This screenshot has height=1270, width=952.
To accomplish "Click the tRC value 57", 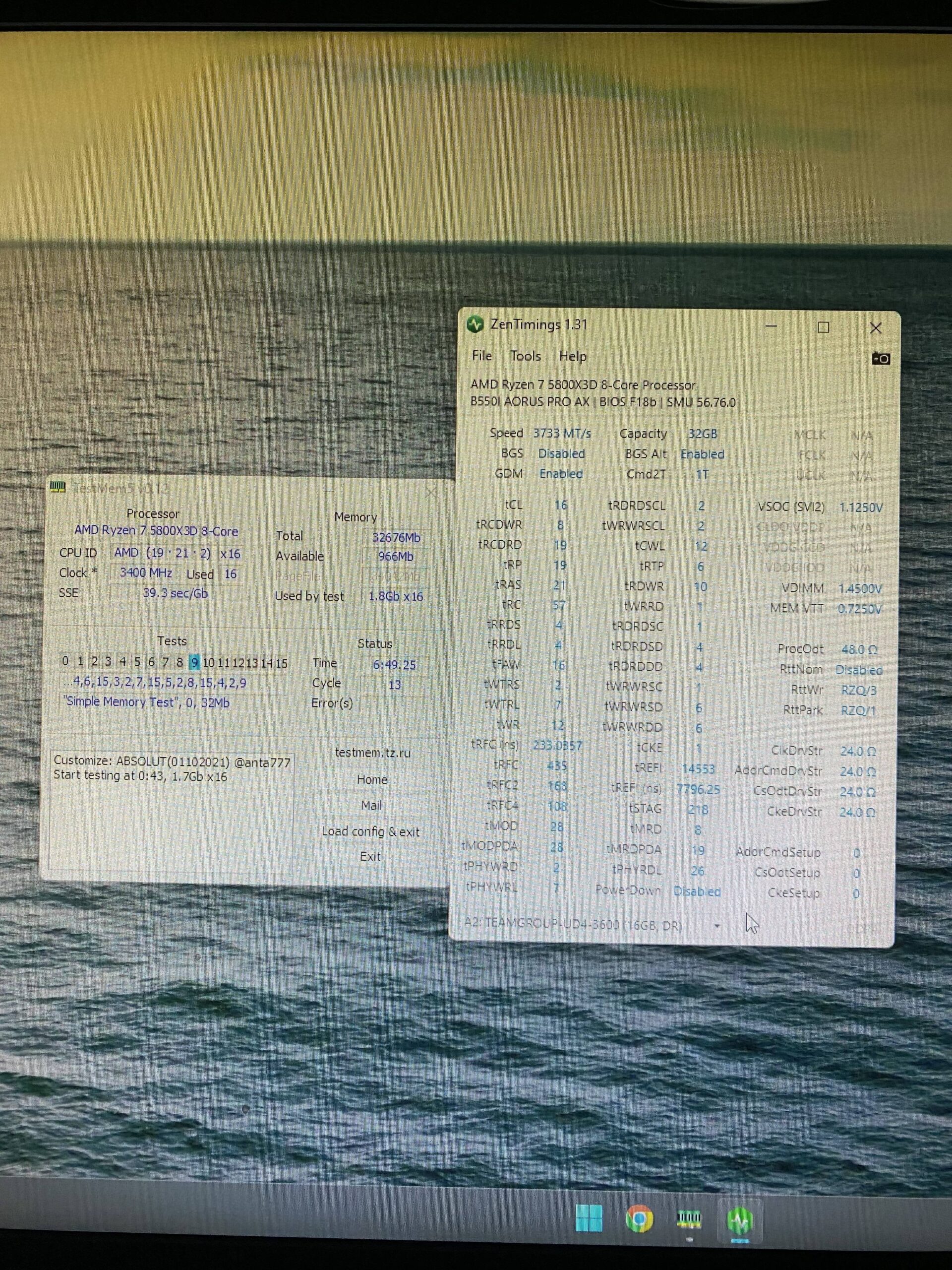I will tap(559, 605).
